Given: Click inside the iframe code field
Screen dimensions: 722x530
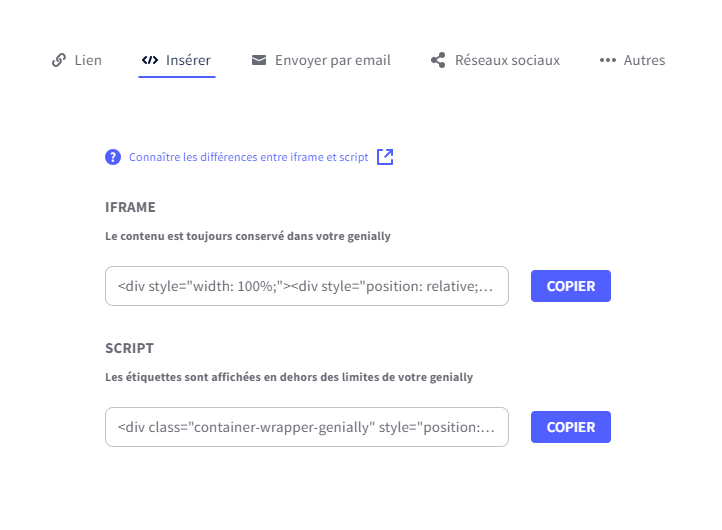Looking at the screenshot, I should [306, 286].
